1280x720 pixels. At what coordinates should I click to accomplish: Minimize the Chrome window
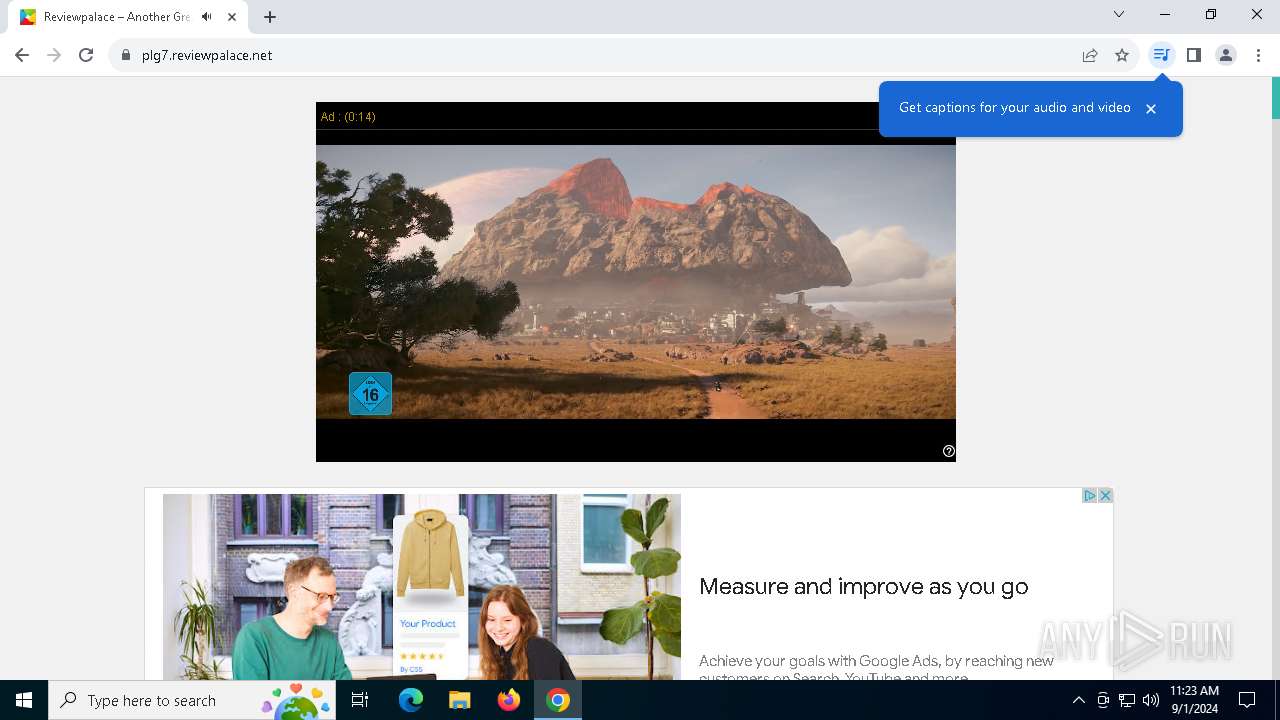pyautogui.click(x=1165, y=14)
